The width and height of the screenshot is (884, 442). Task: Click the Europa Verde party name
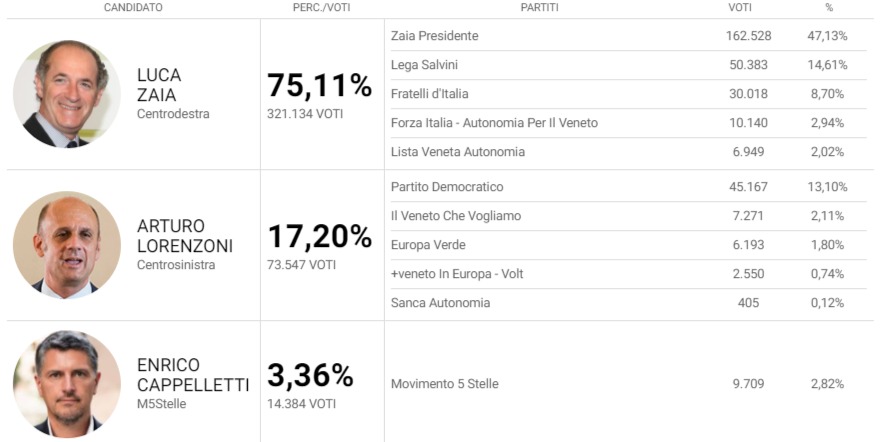point(428,245)
